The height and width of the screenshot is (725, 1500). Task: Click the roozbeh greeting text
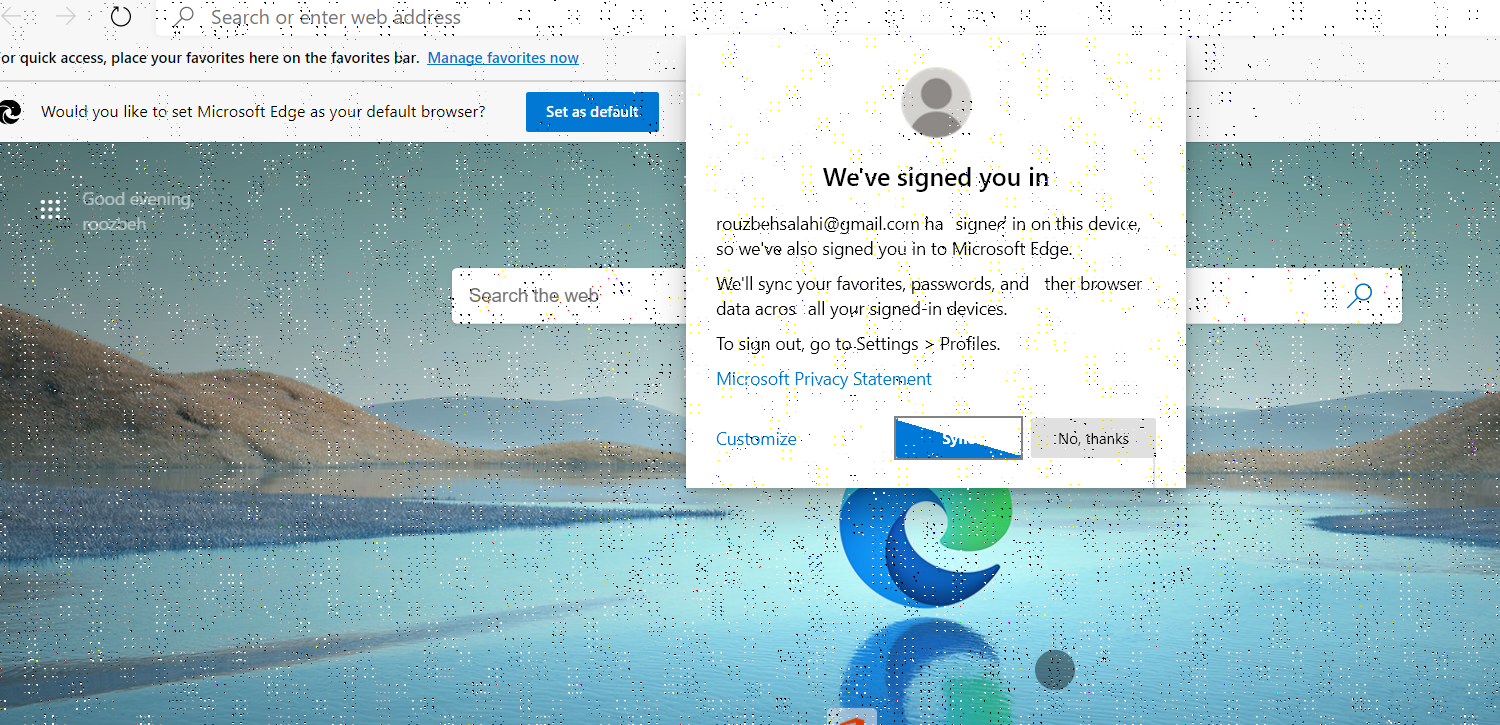click(114, 223)
